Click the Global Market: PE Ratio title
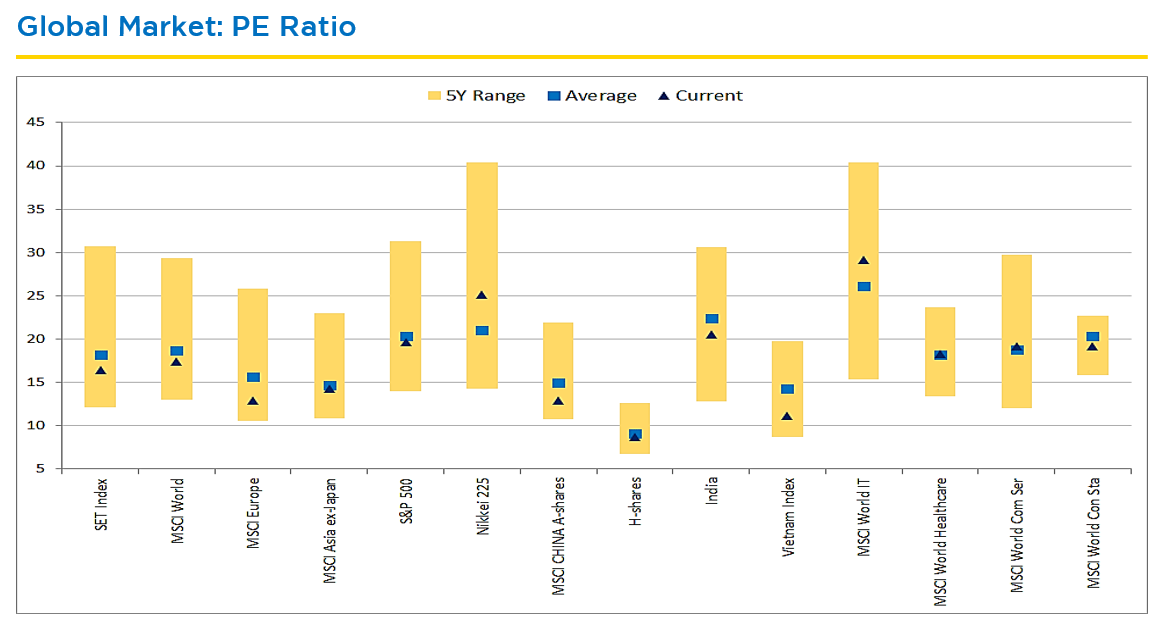The height and width of the screenshot is (626, 1150). (187, 26)
